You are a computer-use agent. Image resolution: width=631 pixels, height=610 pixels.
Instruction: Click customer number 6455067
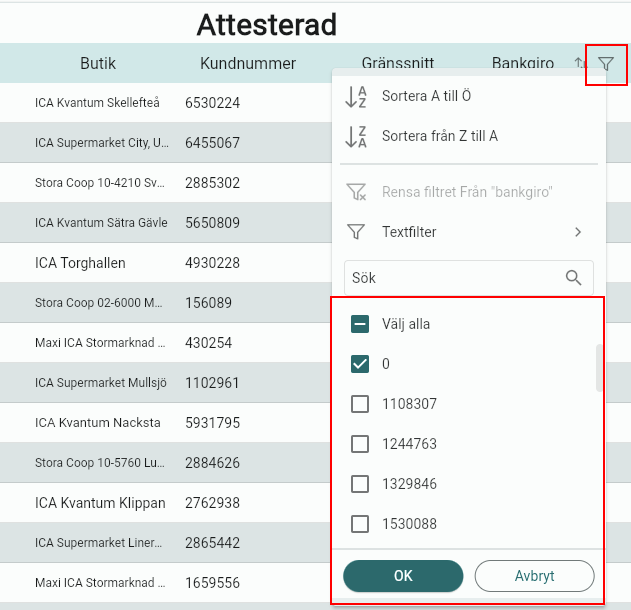[212, 142]
